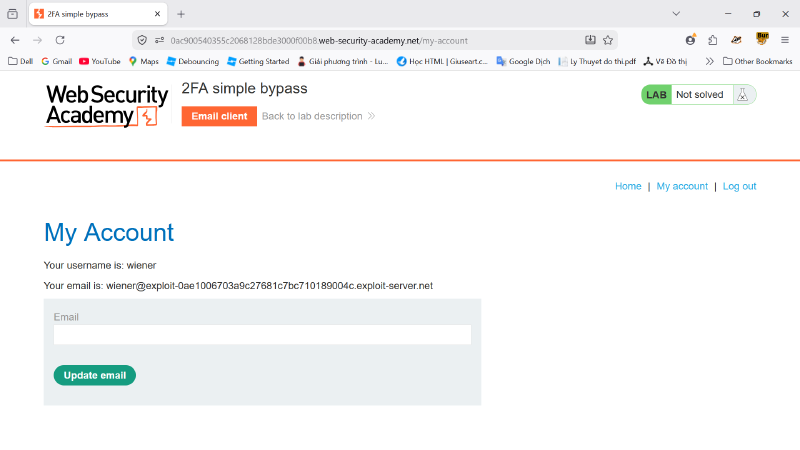Open the Firefox hamburger menu
The image size is (800, 450).
(785, 40)
